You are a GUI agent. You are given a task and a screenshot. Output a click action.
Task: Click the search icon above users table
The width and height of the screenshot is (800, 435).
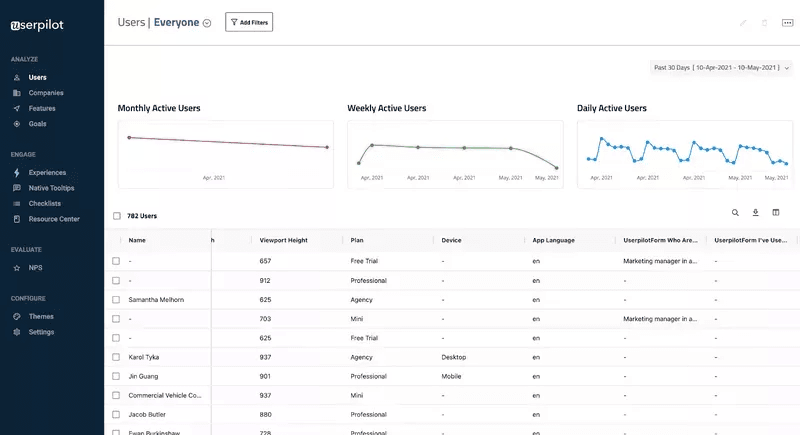coord(735,213)
